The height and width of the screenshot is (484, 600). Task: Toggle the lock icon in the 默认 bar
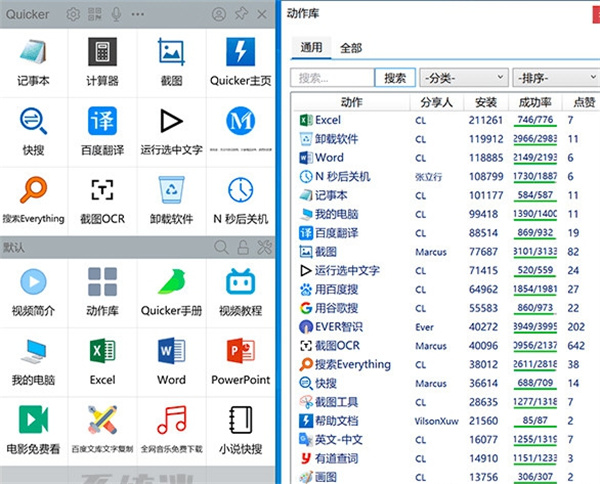coord(243,247)
